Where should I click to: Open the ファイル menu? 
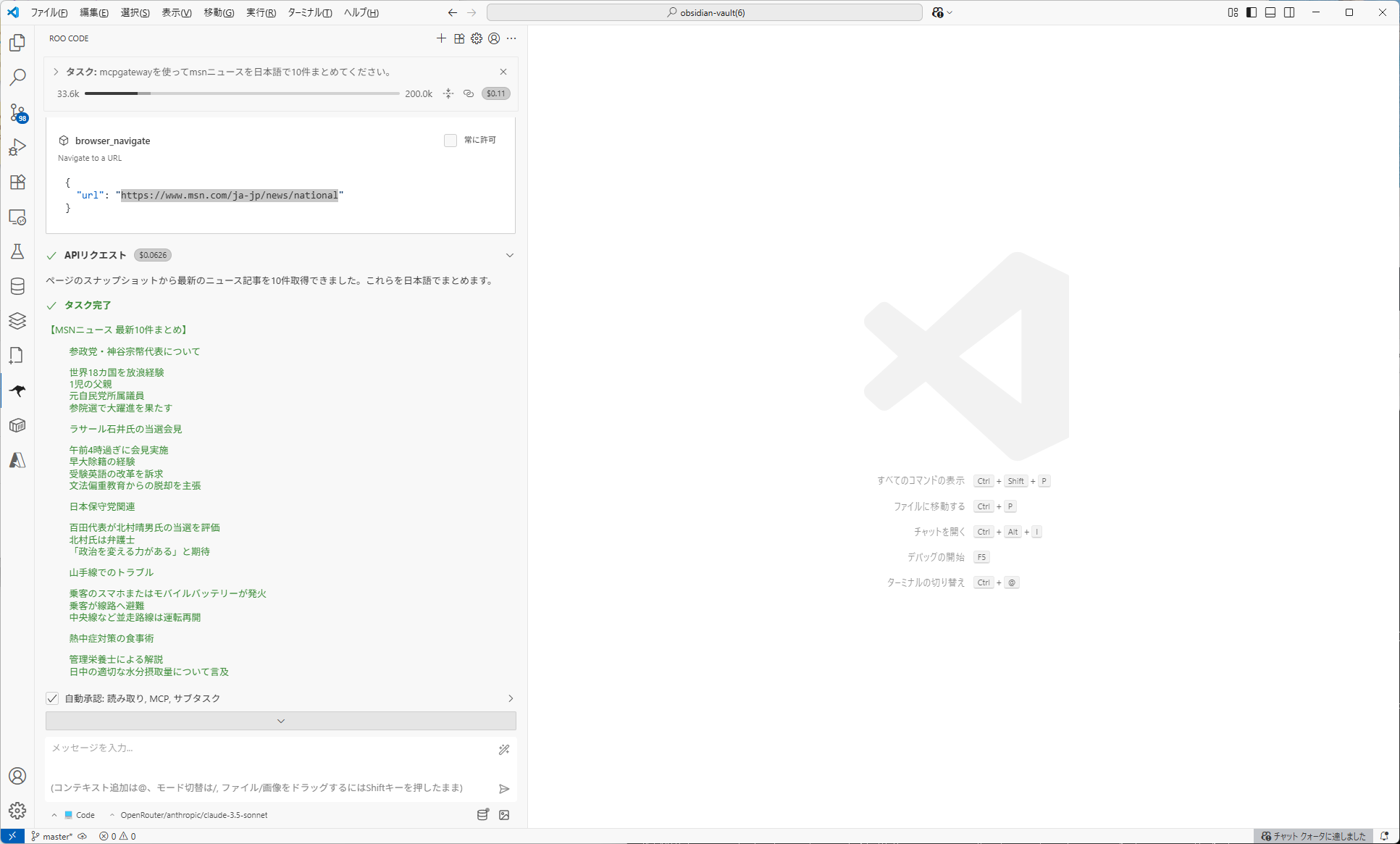tap(49, 12)
